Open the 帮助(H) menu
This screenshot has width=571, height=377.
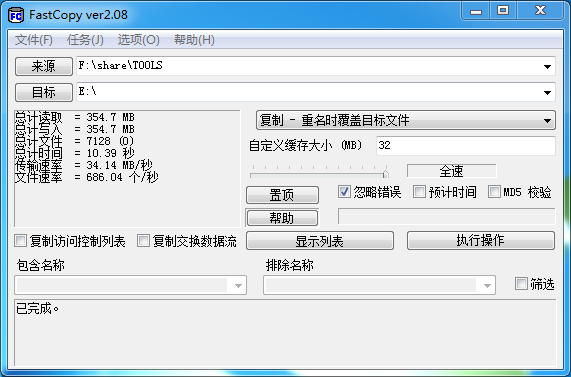pos(194,40)
